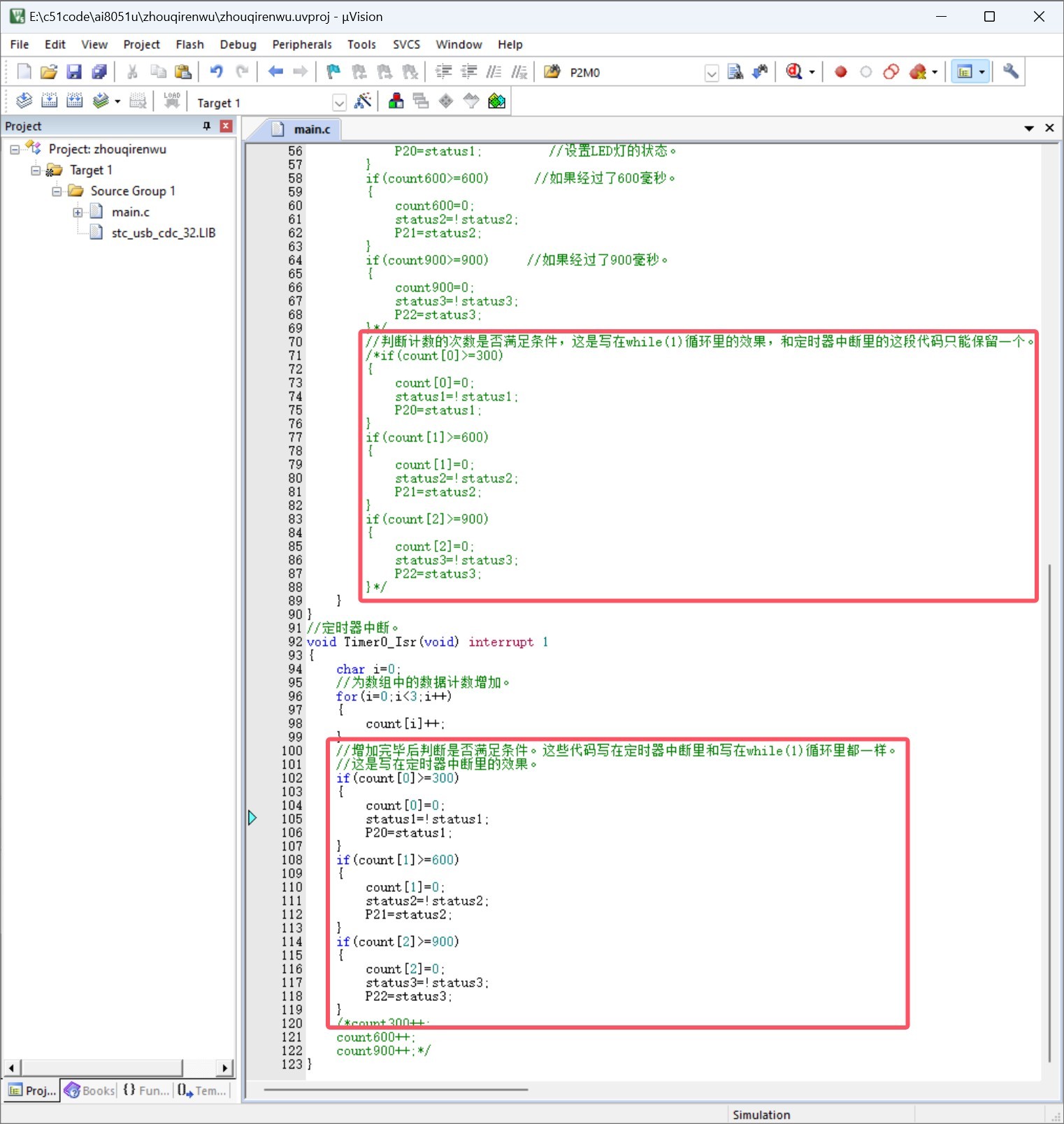This screenshot has height=1124, width=1064.
Task: Start the debug session via magnifier icon
Action: 794,72
